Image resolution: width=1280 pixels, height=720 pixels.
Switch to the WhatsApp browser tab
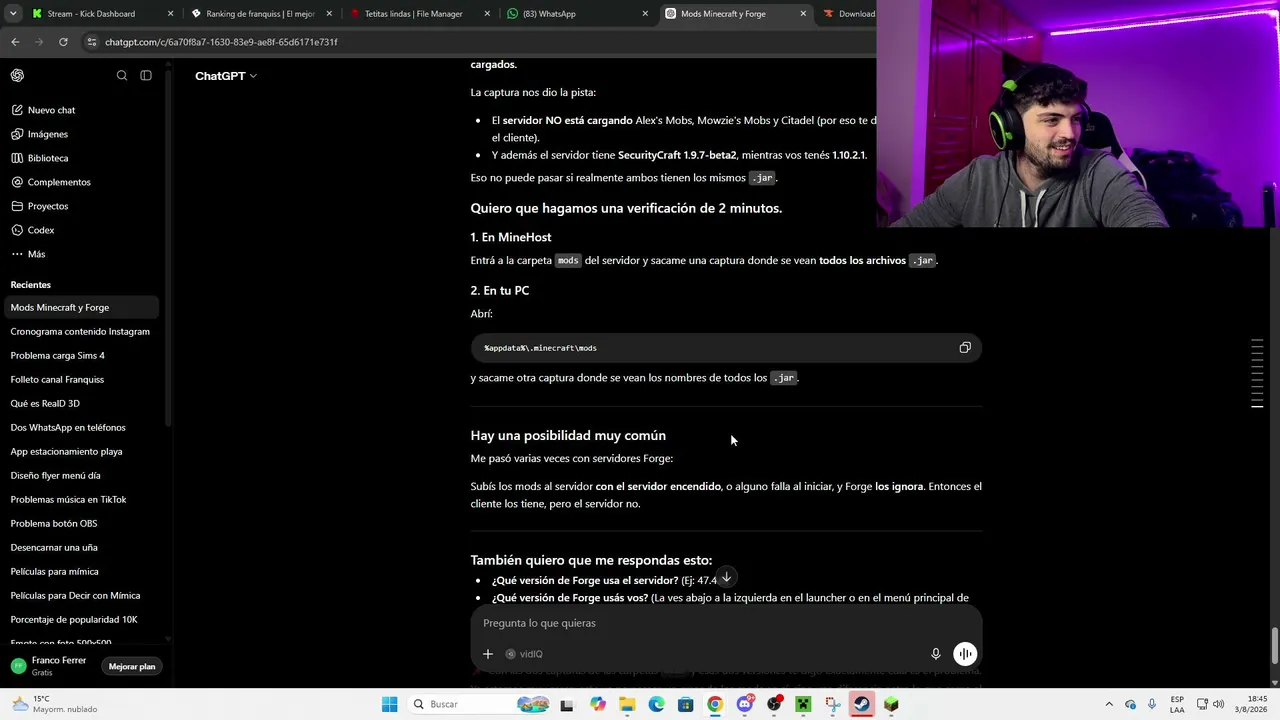tap(576, 14)
